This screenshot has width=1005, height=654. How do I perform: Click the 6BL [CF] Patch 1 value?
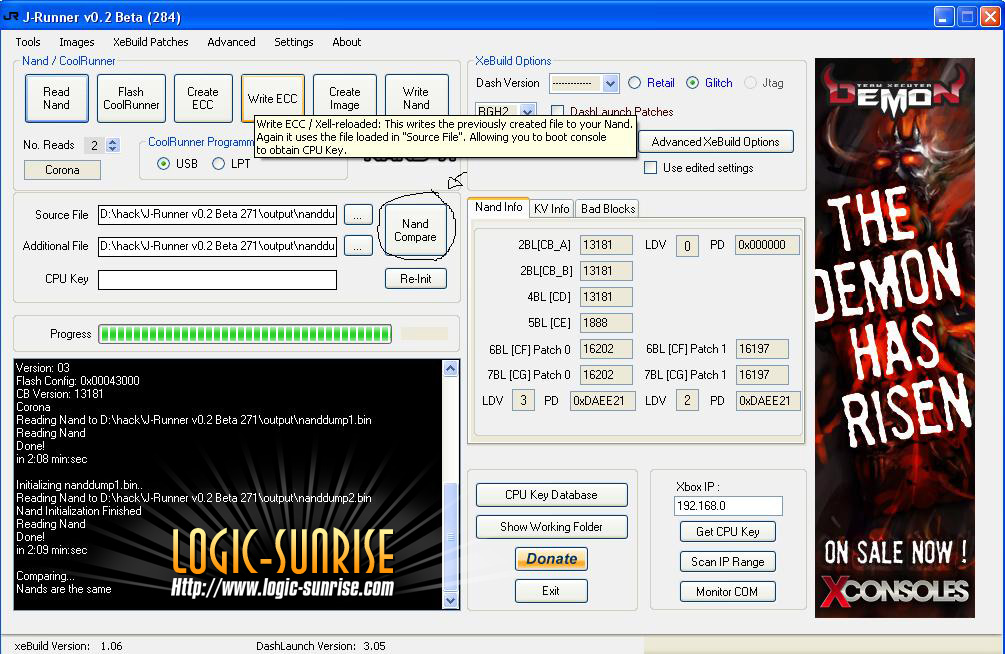tap(761, 349)
